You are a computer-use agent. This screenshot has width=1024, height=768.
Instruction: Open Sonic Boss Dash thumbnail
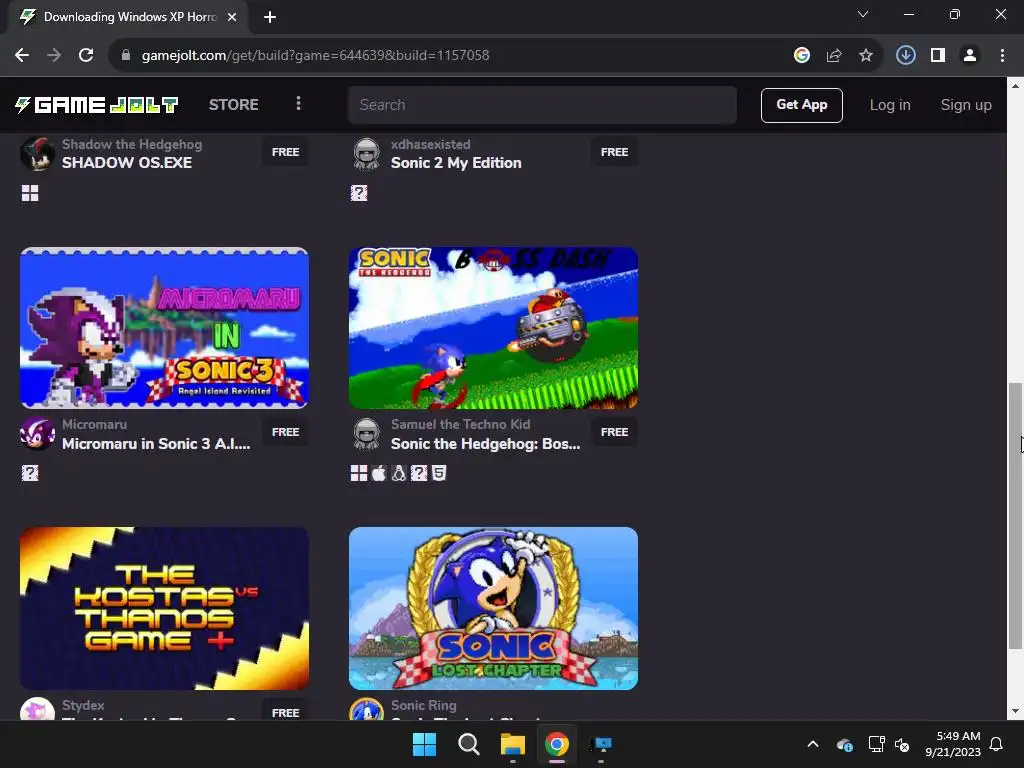pos(493,328)
